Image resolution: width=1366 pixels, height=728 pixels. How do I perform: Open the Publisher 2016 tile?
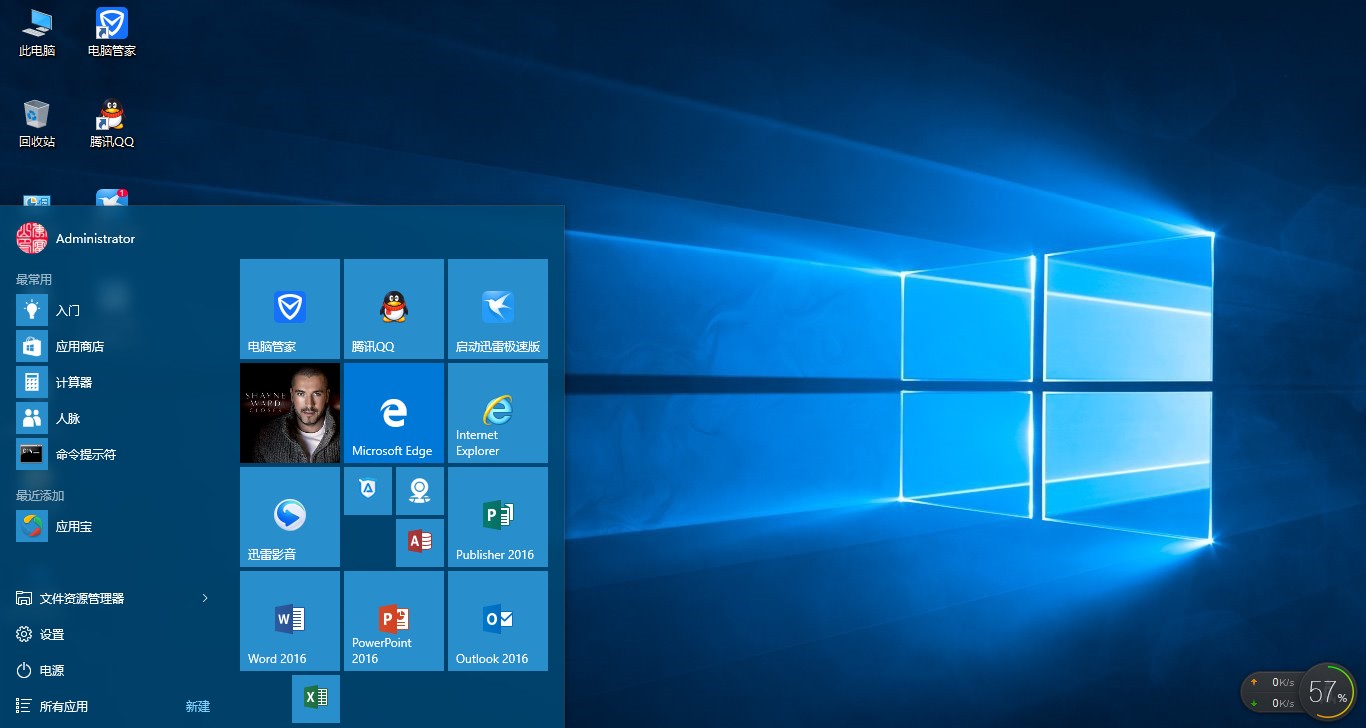[x=498, y=517]
